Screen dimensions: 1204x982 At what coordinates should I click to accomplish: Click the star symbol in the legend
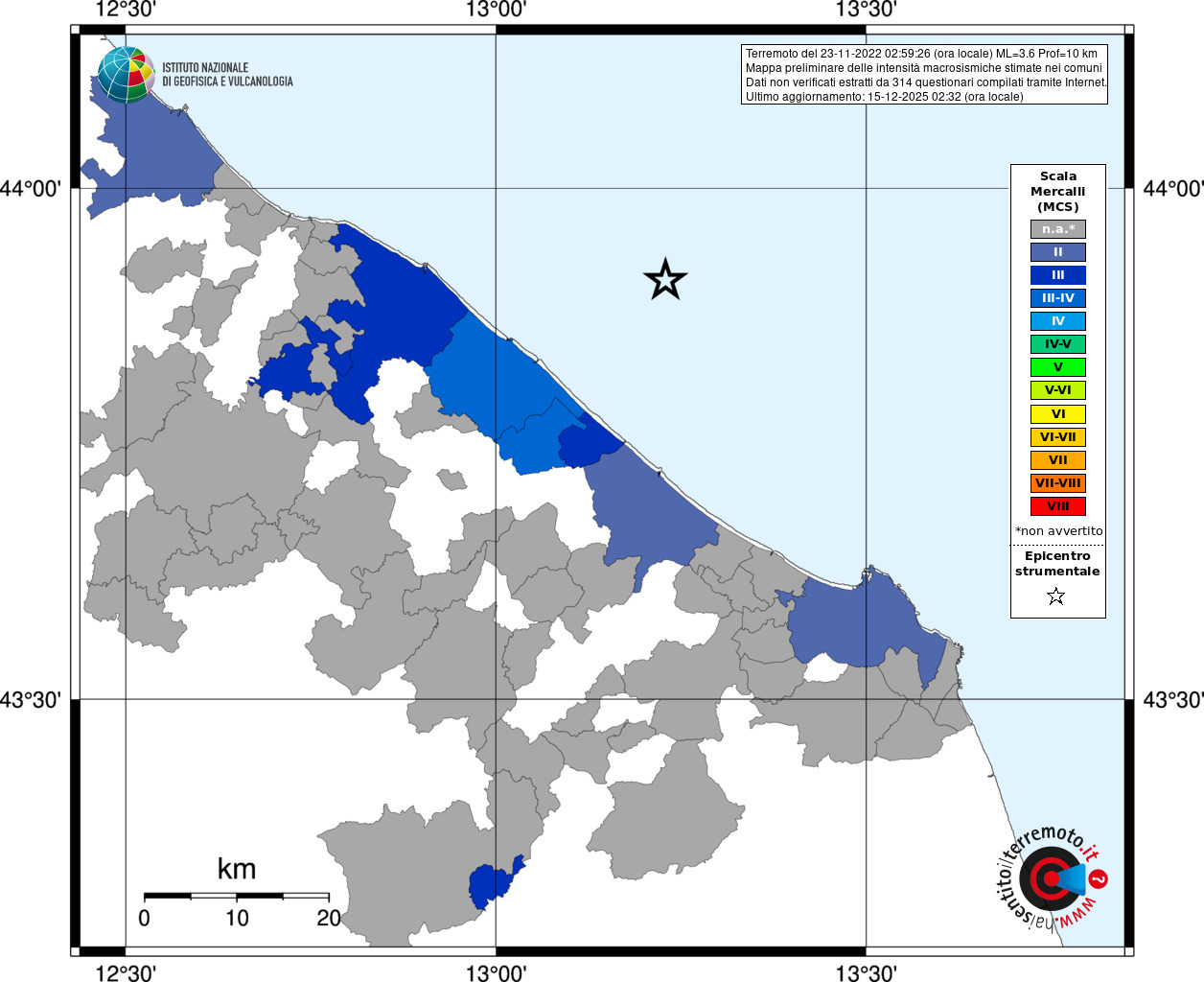point(1056,596)
